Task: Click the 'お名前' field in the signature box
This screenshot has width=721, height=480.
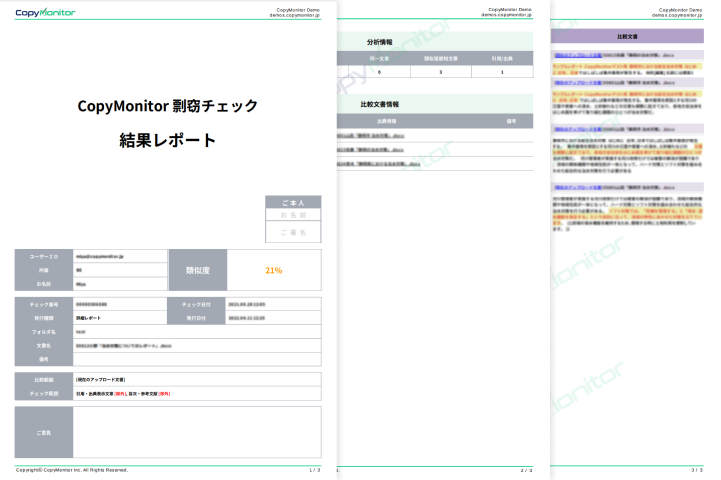Action: point(293,215)
